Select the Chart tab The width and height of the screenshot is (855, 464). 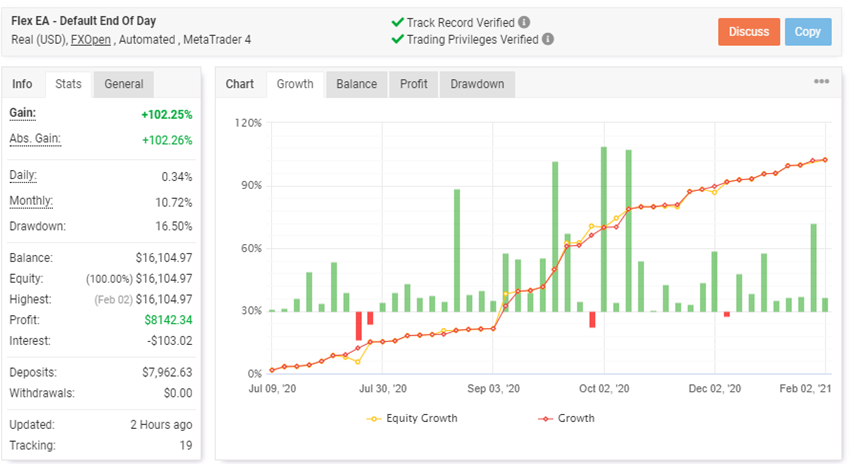click(x=240, y=84)
